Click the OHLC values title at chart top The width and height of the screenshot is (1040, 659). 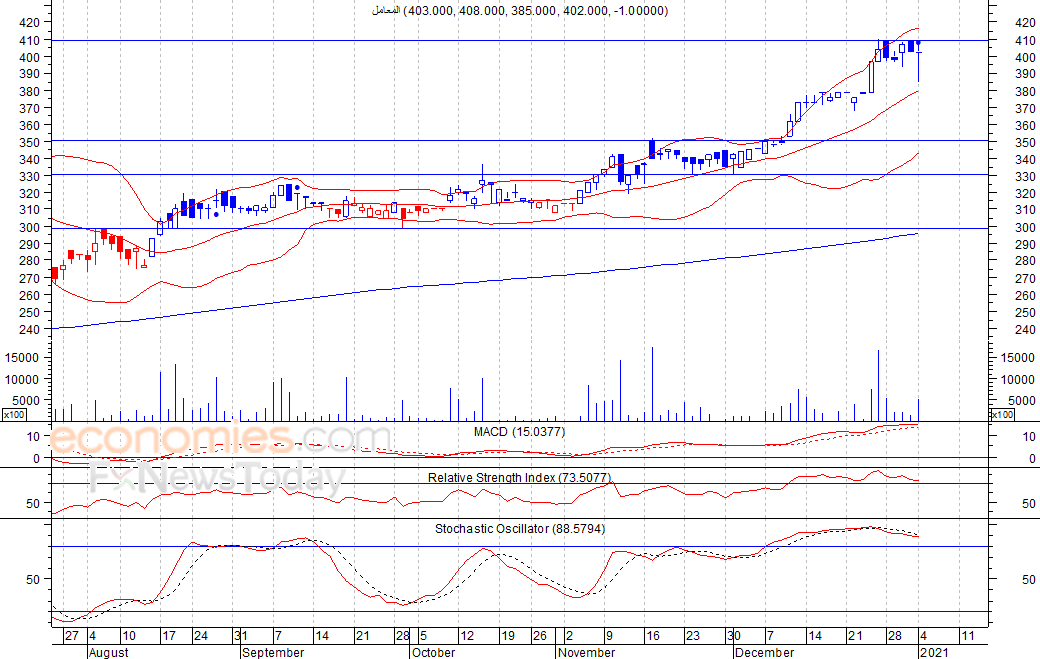tap(519, 11)
